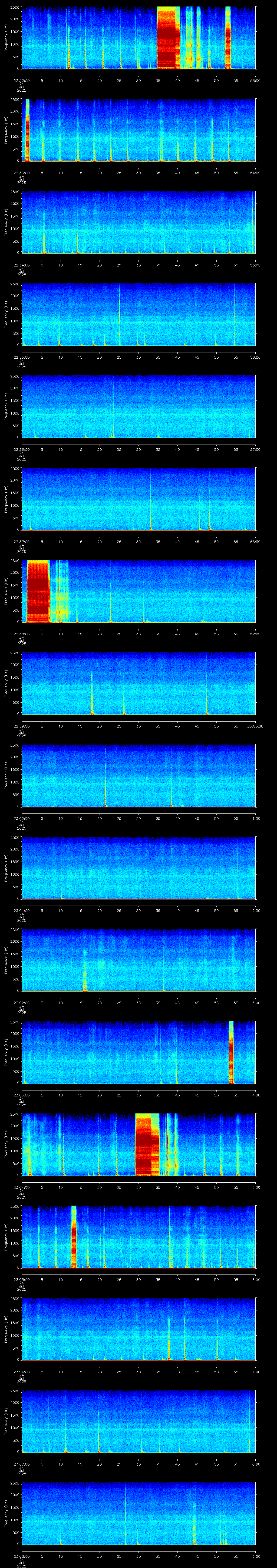Open the spectrogram panel starting at 23:05:00
Viewport: 277px width, 1568px height.
tap(138, 1237)
